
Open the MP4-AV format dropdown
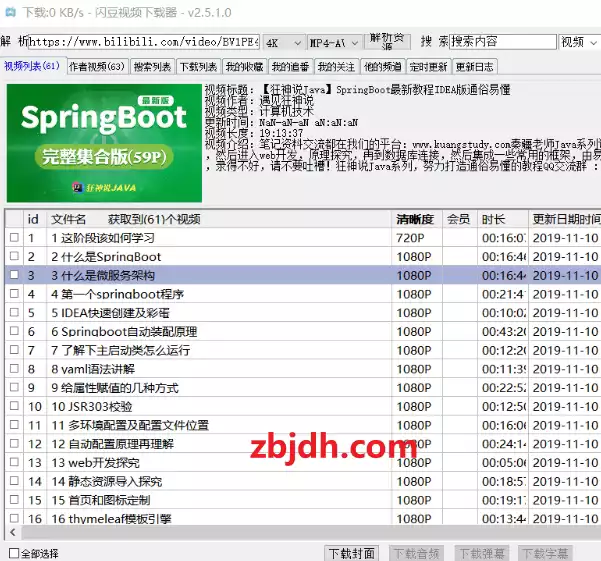(334, 43)
